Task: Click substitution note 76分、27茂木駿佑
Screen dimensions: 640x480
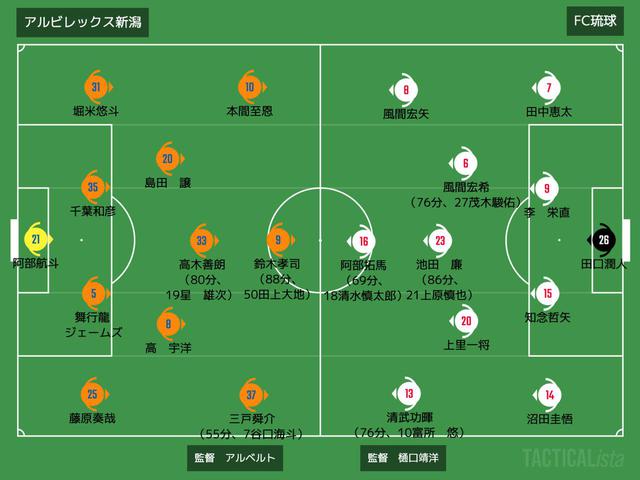Action: [466, 202]
